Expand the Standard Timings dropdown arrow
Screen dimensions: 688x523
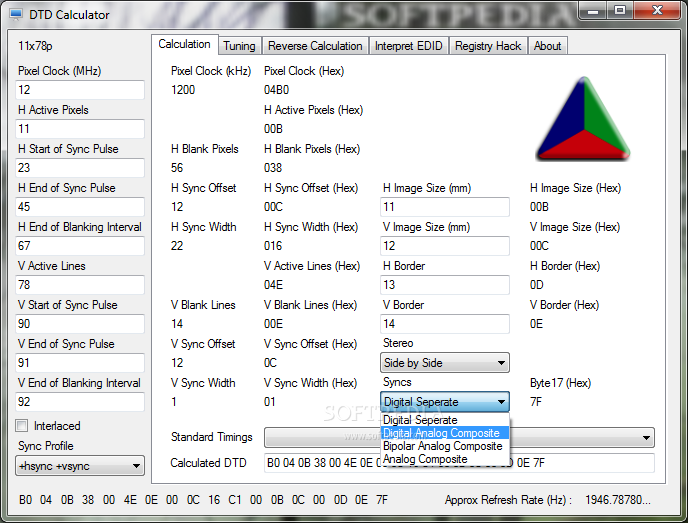(646, 437)
